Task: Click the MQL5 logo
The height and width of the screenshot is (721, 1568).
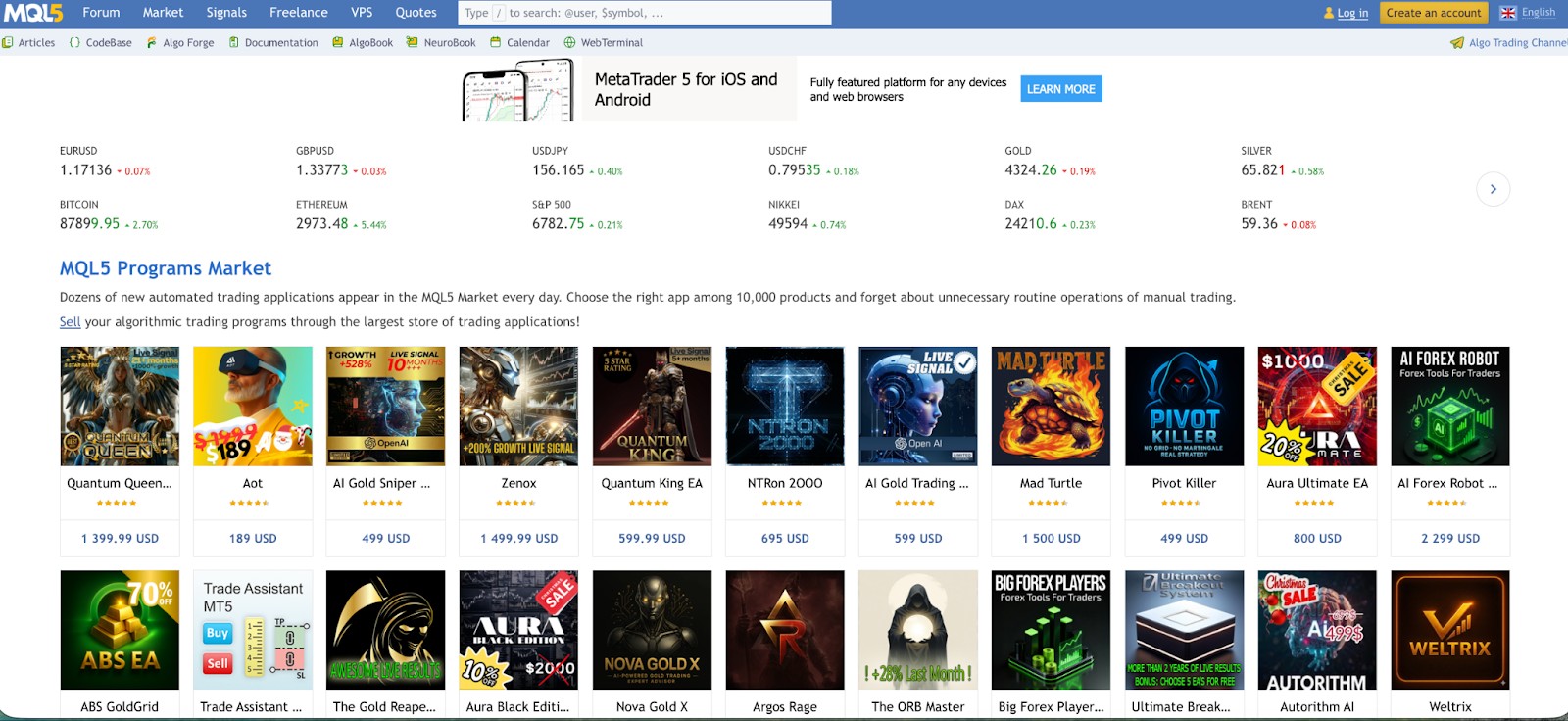Action: [x=34, y=13]
